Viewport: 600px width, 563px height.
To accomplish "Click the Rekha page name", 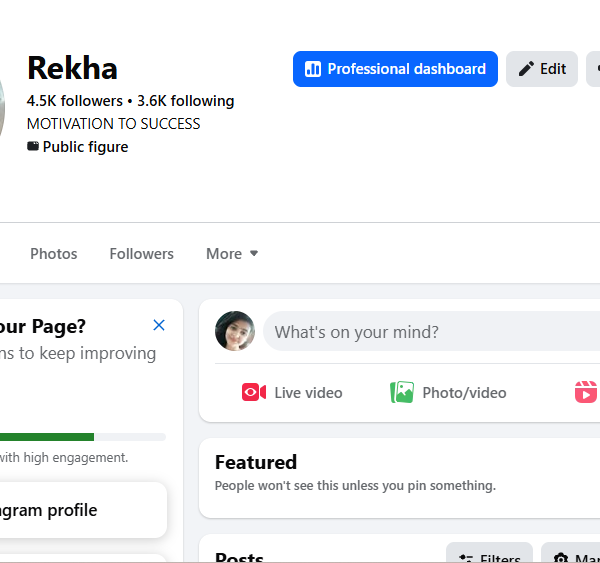I will pos(72,68).
